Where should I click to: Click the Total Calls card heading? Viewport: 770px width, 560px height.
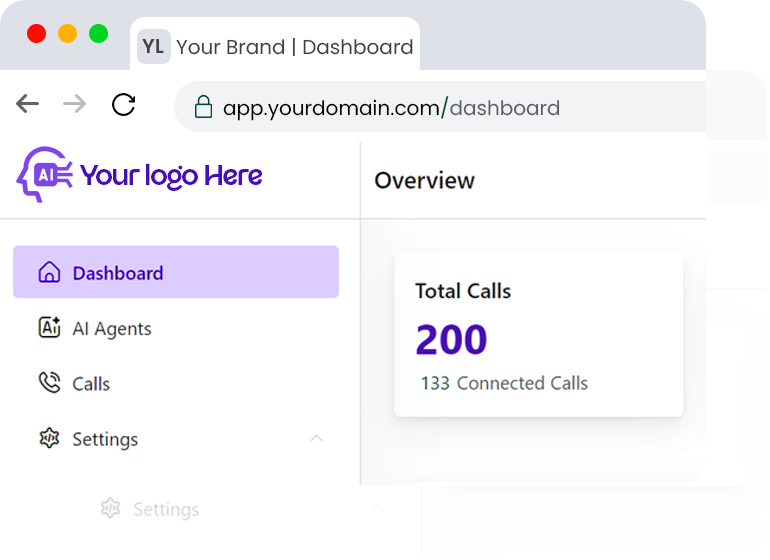tap(463, 291)
